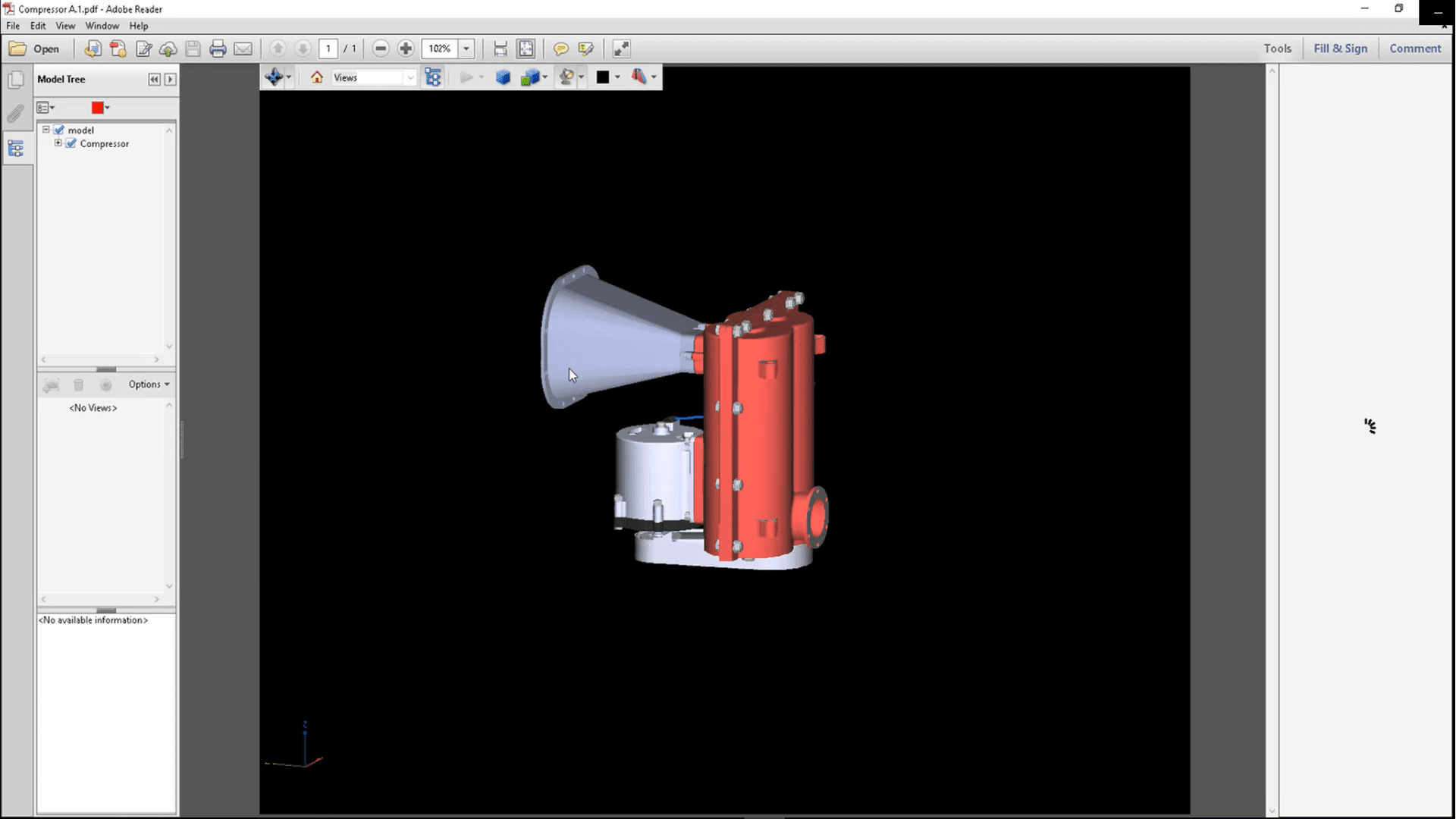Open the Fill & Sign pane
Viewport: 1456px width, 819px height.
[1340, 49]
